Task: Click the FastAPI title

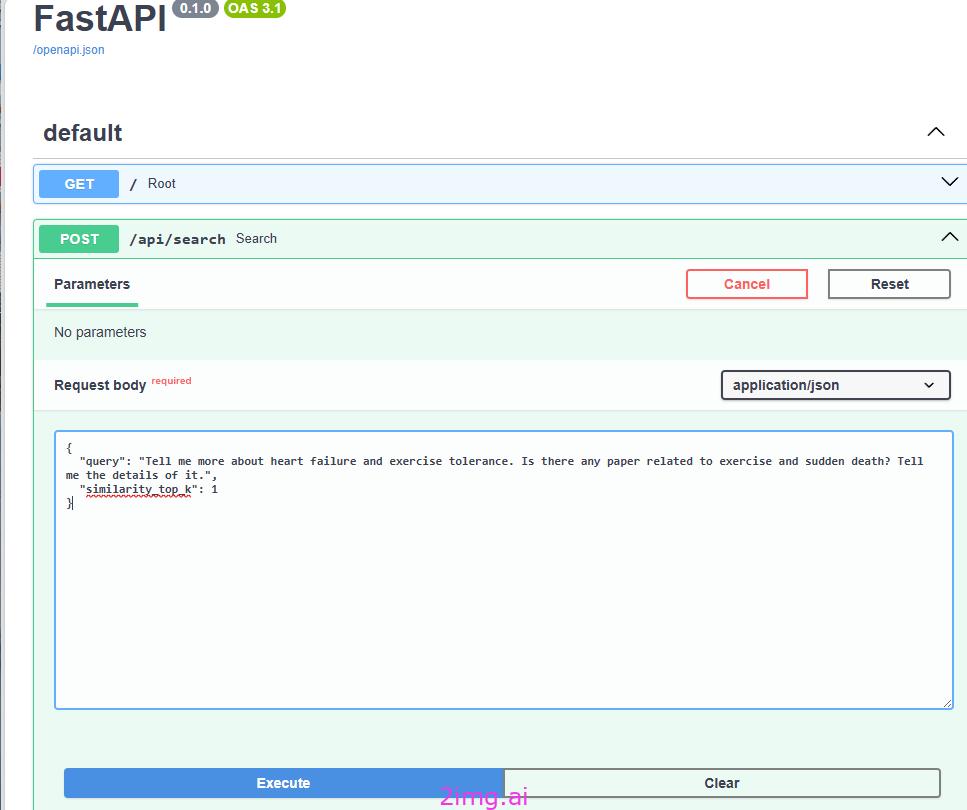Action: tap(100, 19)
